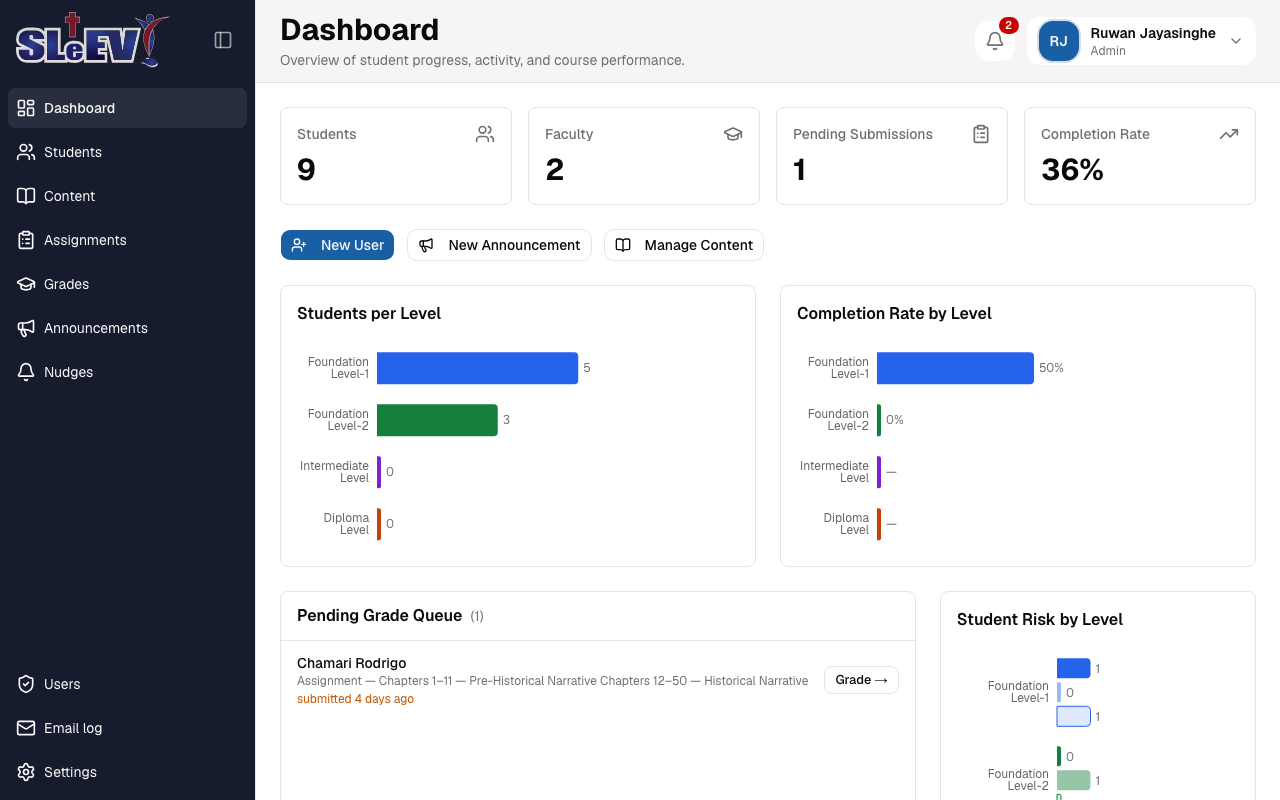Click the SLeEV logo

[x=92, y=40]
